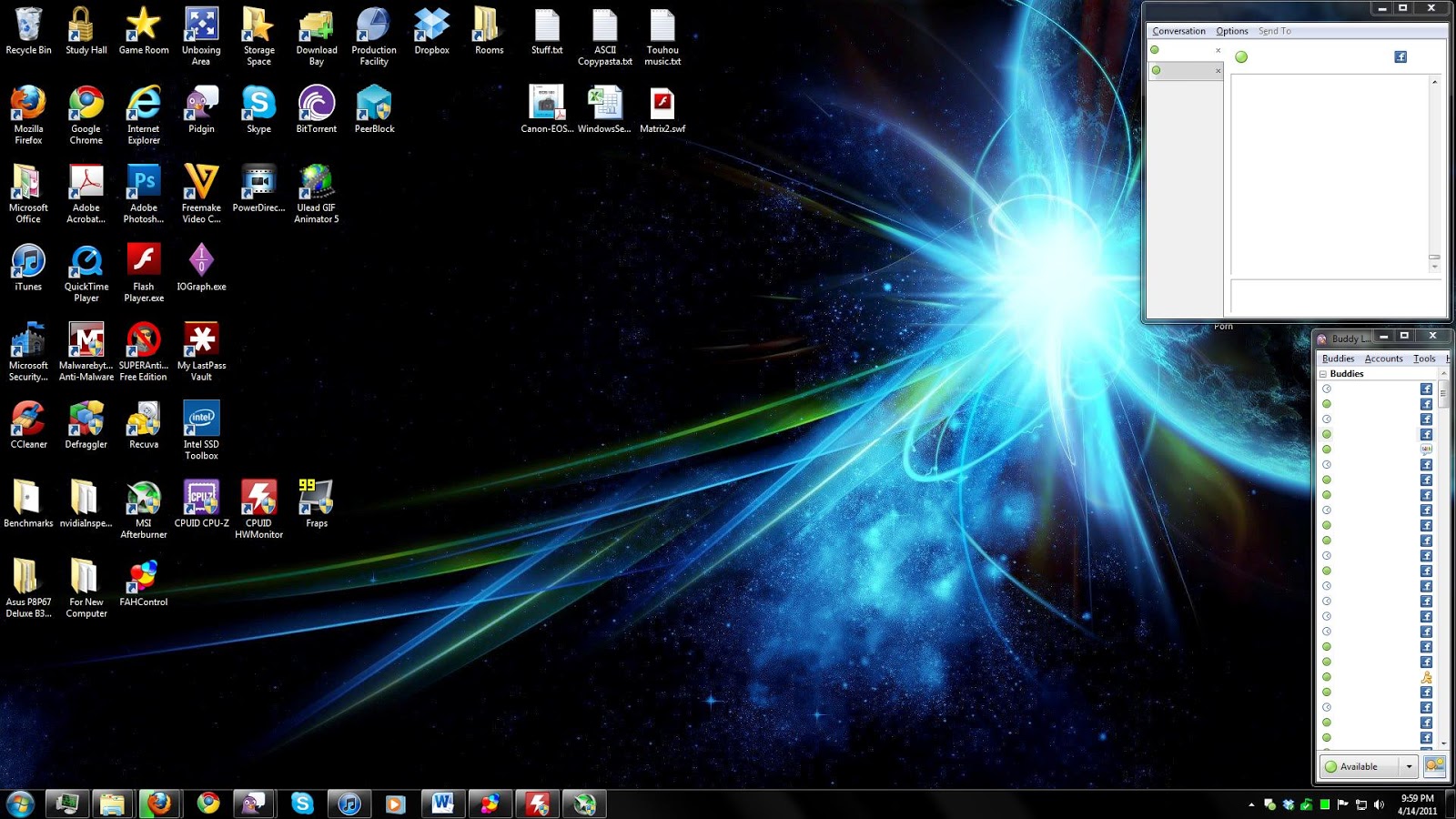Collapse the Buddies group in buddy list
This screenshot has width=1456, height=819.
pos(1324,374)
